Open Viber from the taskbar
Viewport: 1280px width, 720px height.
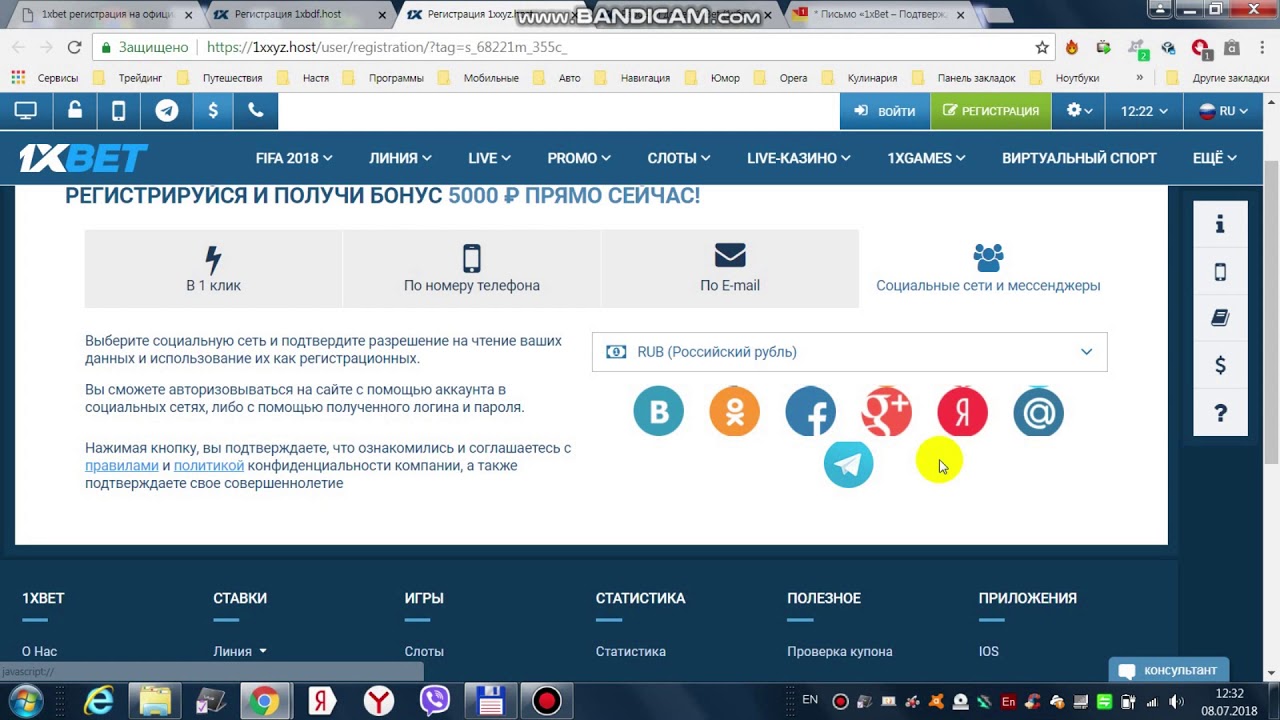435,701
